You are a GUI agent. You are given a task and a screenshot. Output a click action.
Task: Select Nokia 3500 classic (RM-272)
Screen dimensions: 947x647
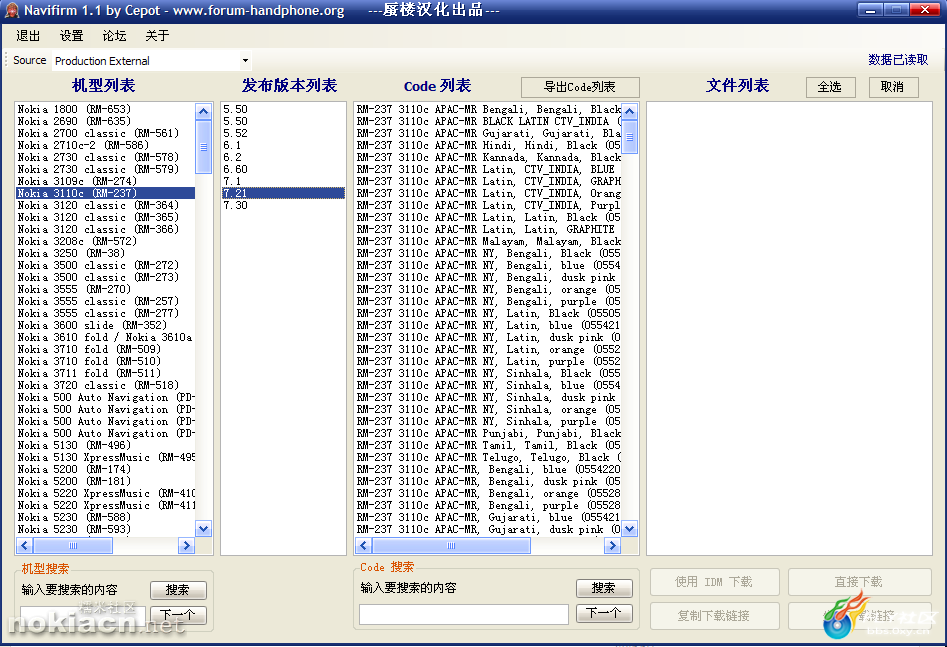click(105, 265)
